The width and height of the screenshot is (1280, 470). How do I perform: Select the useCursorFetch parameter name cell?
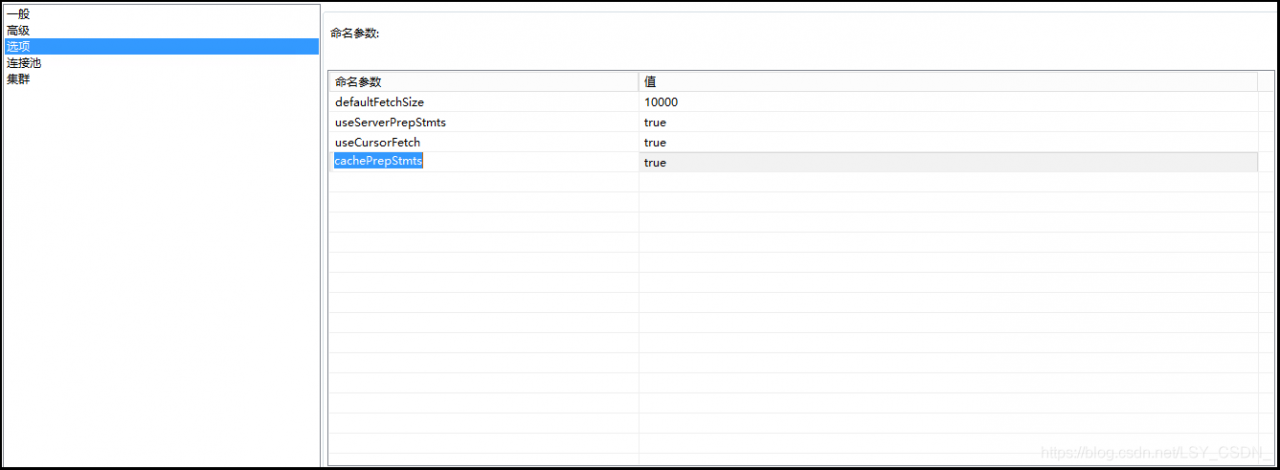[x=377, y=142]
